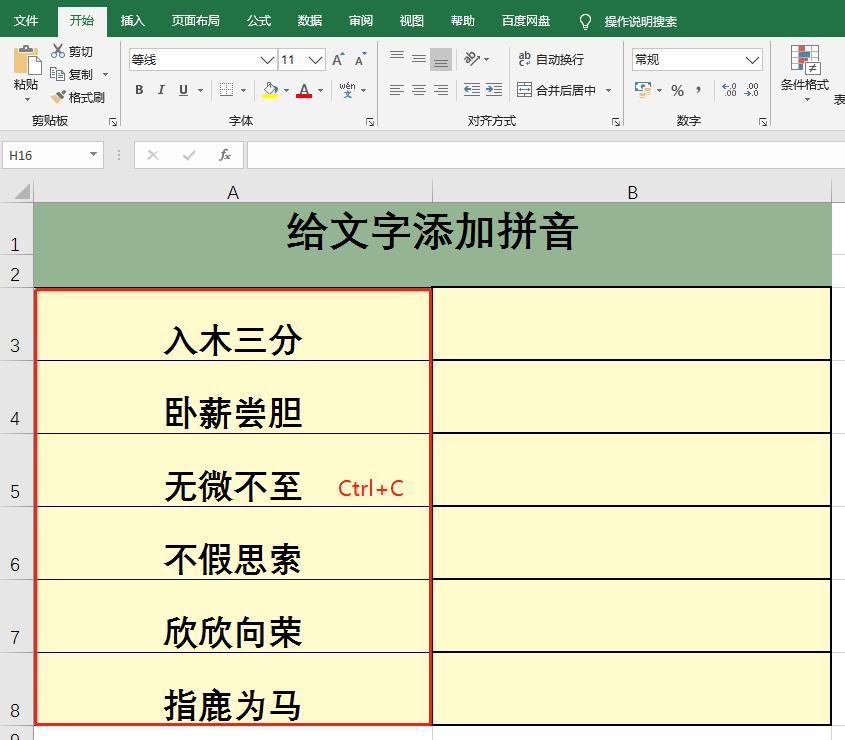Open the 审阅 ribbon tab

pos(360,19)
